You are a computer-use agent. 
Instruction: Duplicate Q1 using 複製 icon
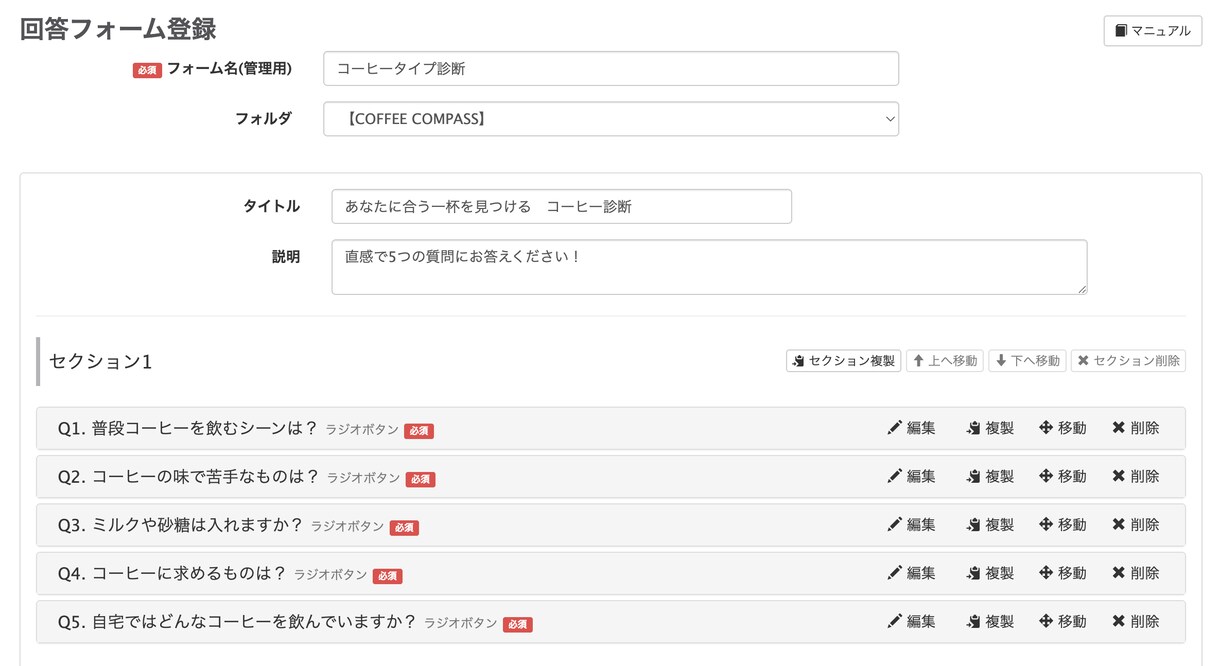coord(990,428)
